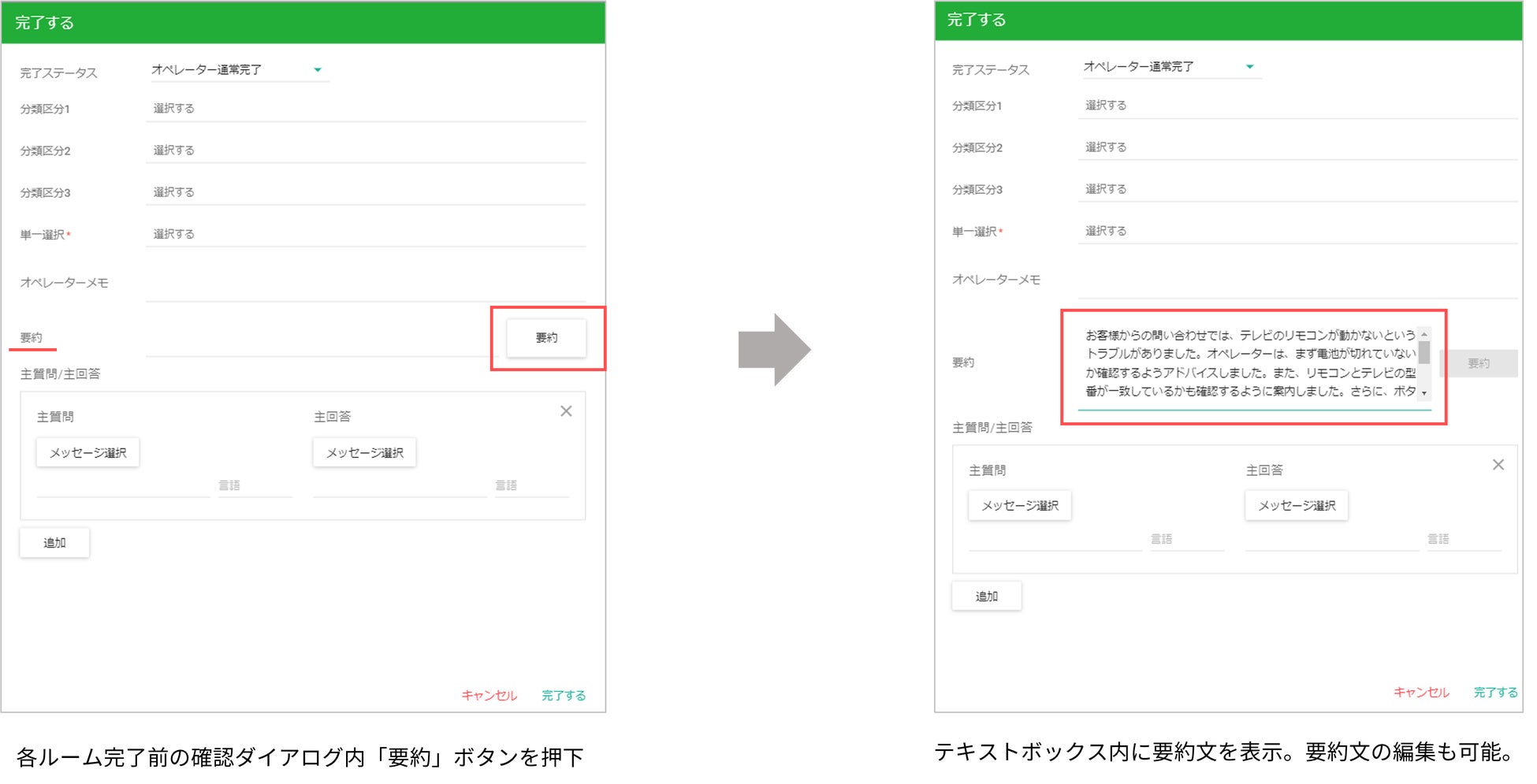Click オペレーターメモ input in the left dialog
Screen dimensions: 1537x784
point(366,285)
